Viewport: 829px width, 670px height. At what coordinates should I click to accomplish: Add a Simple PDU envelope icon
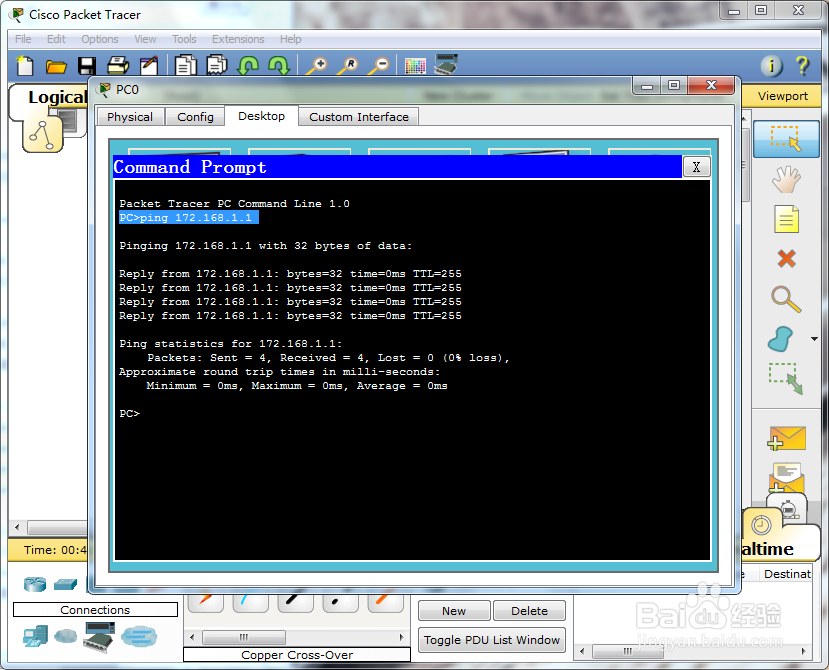[787, 438]
